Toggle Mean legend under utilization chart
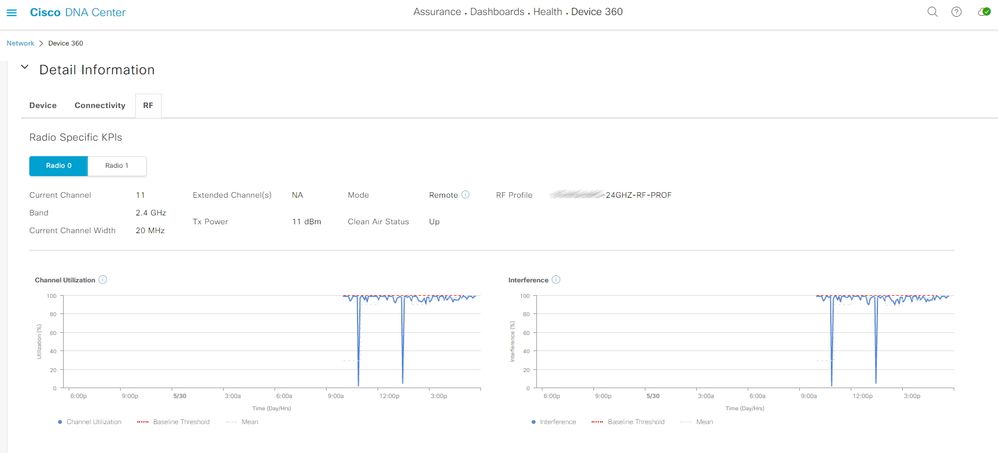 (242, 422)
